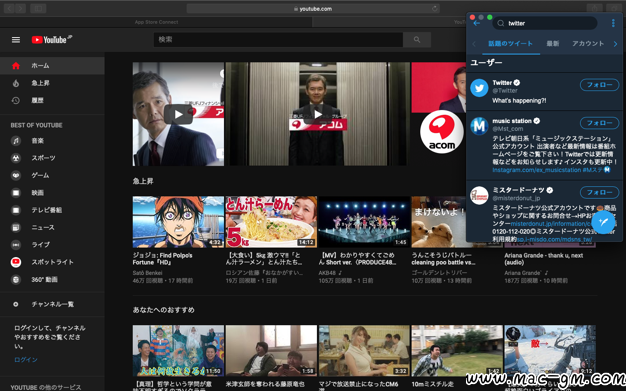Open the music station profile avatar

479,126
